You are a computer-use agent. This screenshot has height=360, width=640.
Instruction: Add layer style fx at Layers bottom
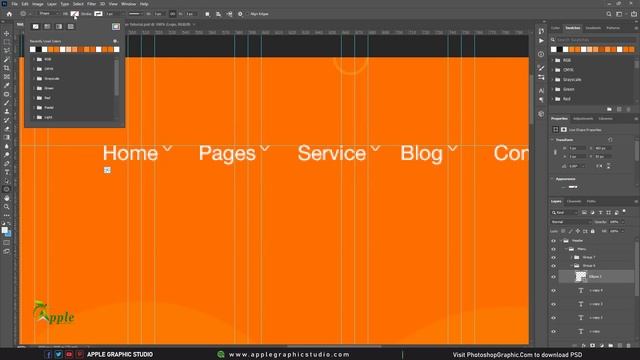(584, 346)
